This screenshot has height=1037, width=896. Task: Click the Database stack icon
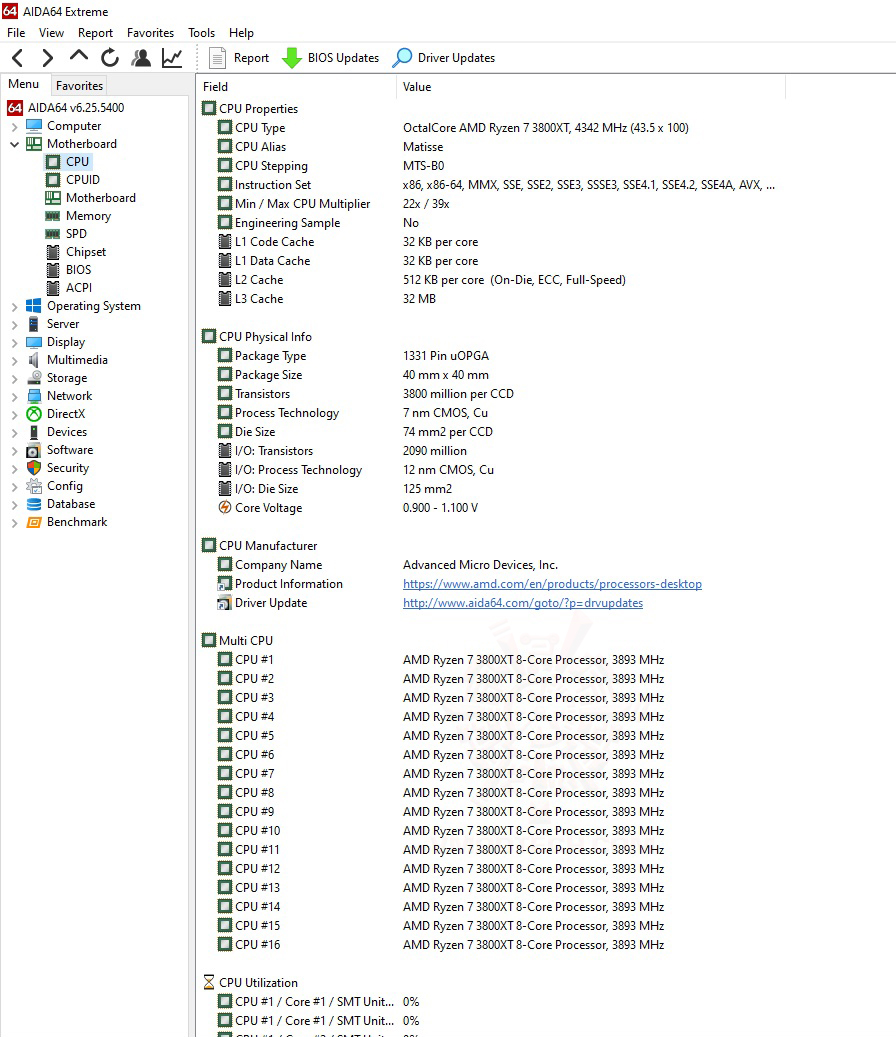pos(34,504)
